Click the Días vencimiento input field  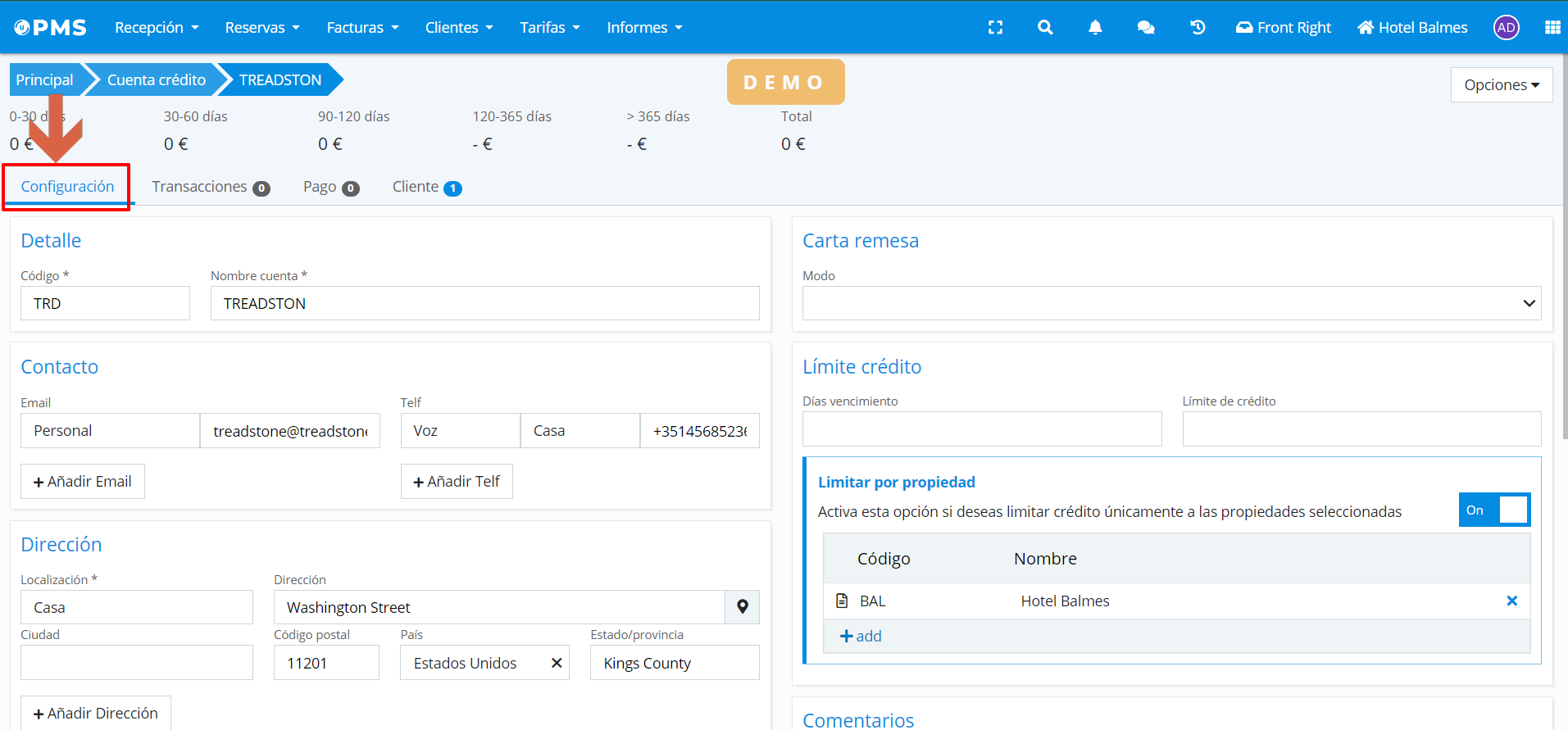coord(981,429)
